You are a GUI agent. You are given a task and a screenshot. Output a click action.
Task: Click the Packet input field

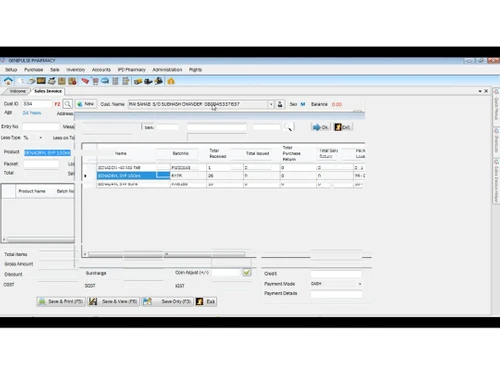point(41,164)
